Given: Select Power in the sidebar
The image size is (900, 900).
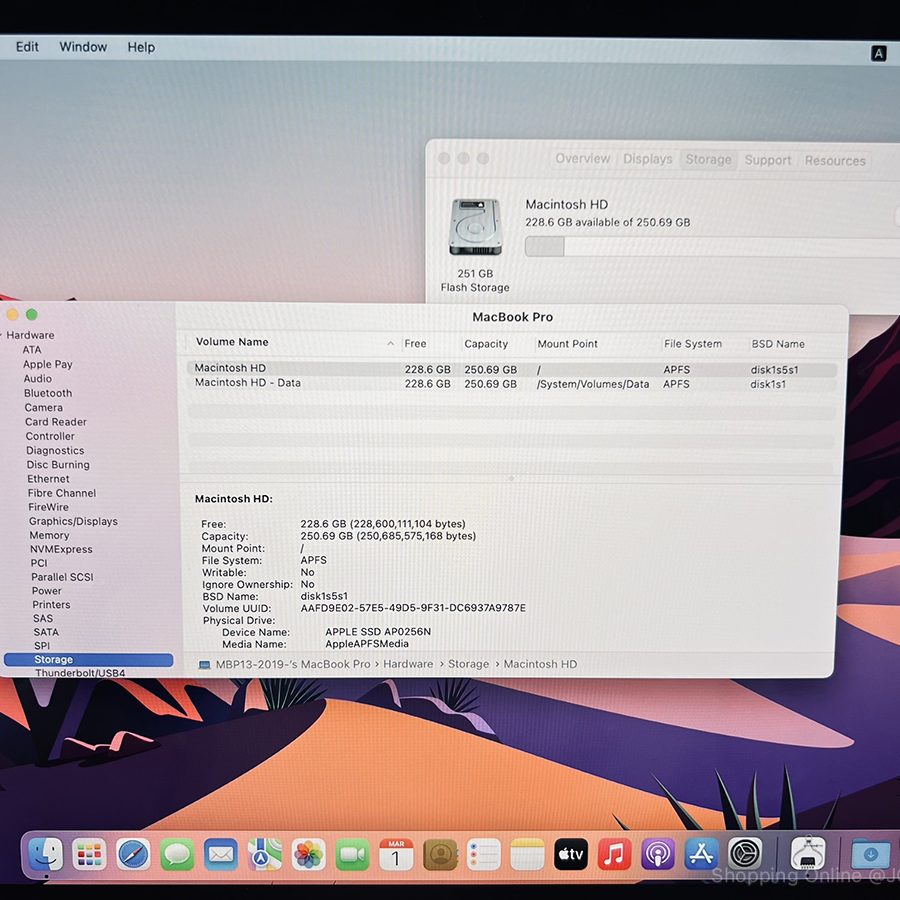Looking at the screenshot, I should [46, 591].
